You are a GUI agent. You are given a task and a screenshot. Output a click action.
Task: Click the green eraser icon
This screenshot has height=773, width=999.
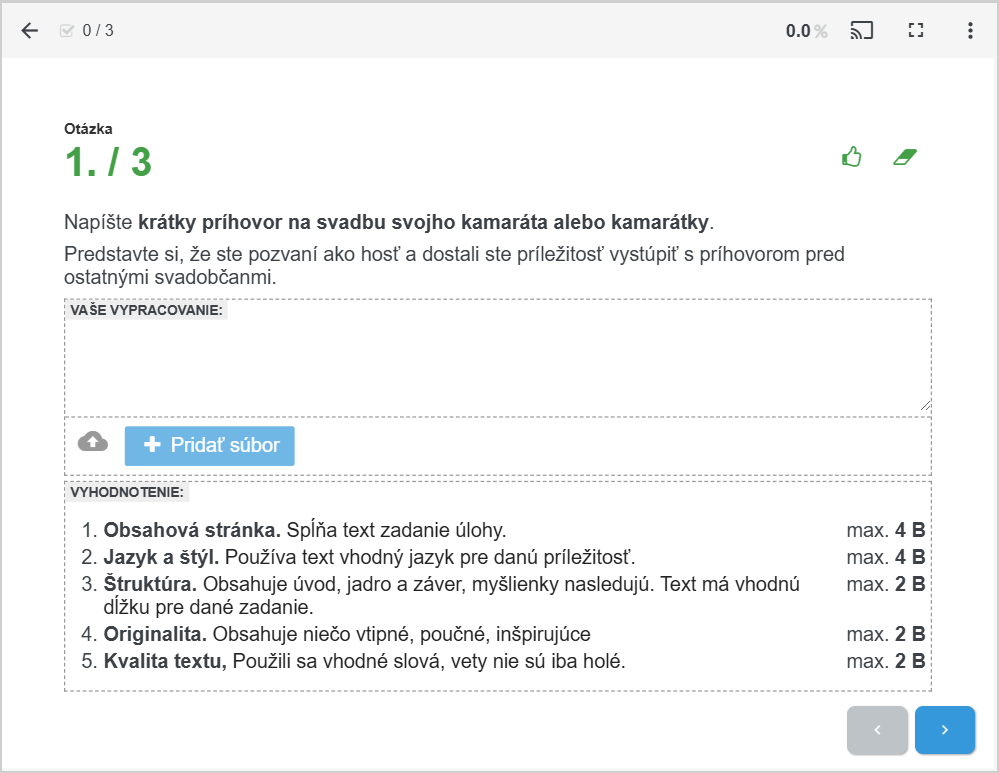(x=905, y=157)
